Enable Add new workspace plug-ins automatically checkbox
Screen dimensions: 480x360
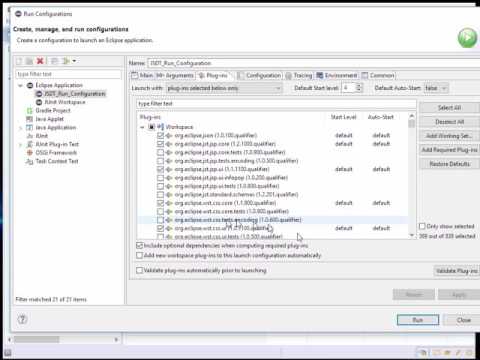pos(139,255)
